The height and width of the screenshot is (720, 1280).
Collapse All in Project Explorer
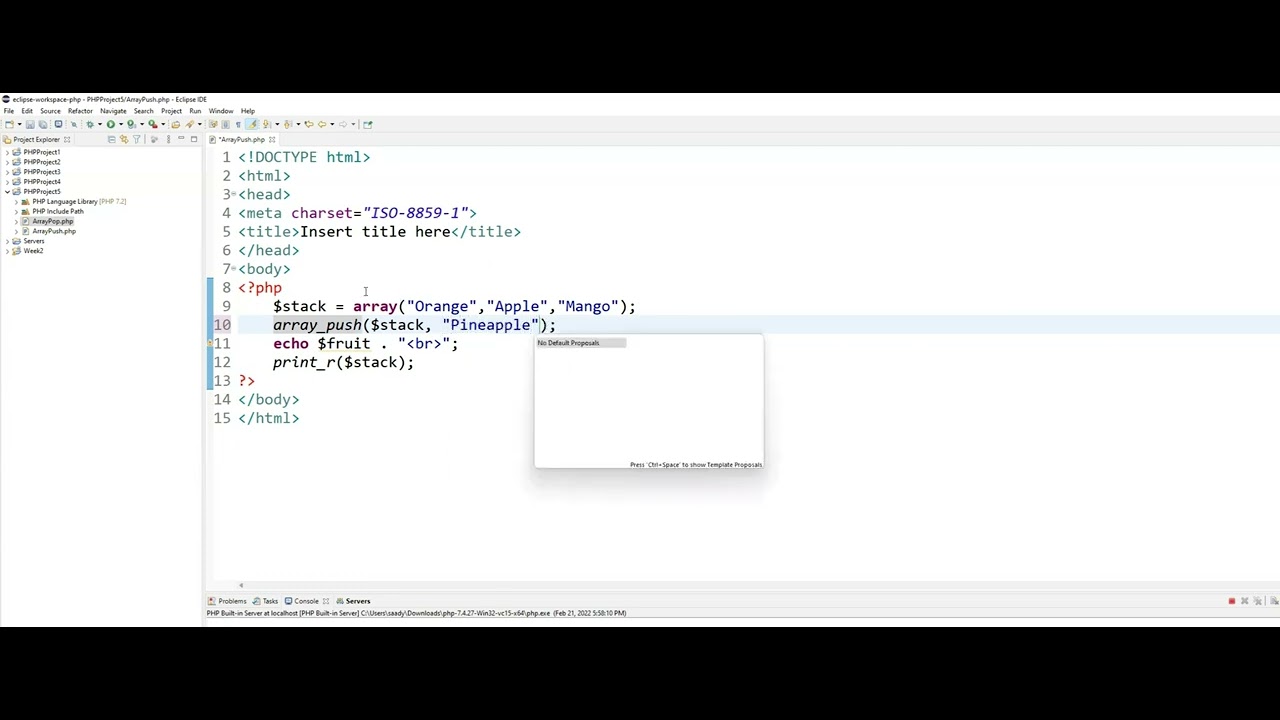[111, 139]
